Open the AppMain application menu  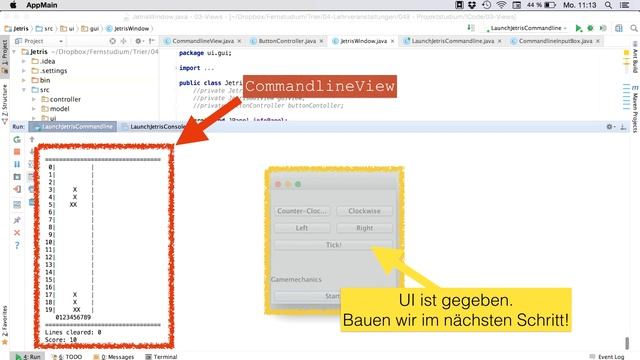point(42,5)
